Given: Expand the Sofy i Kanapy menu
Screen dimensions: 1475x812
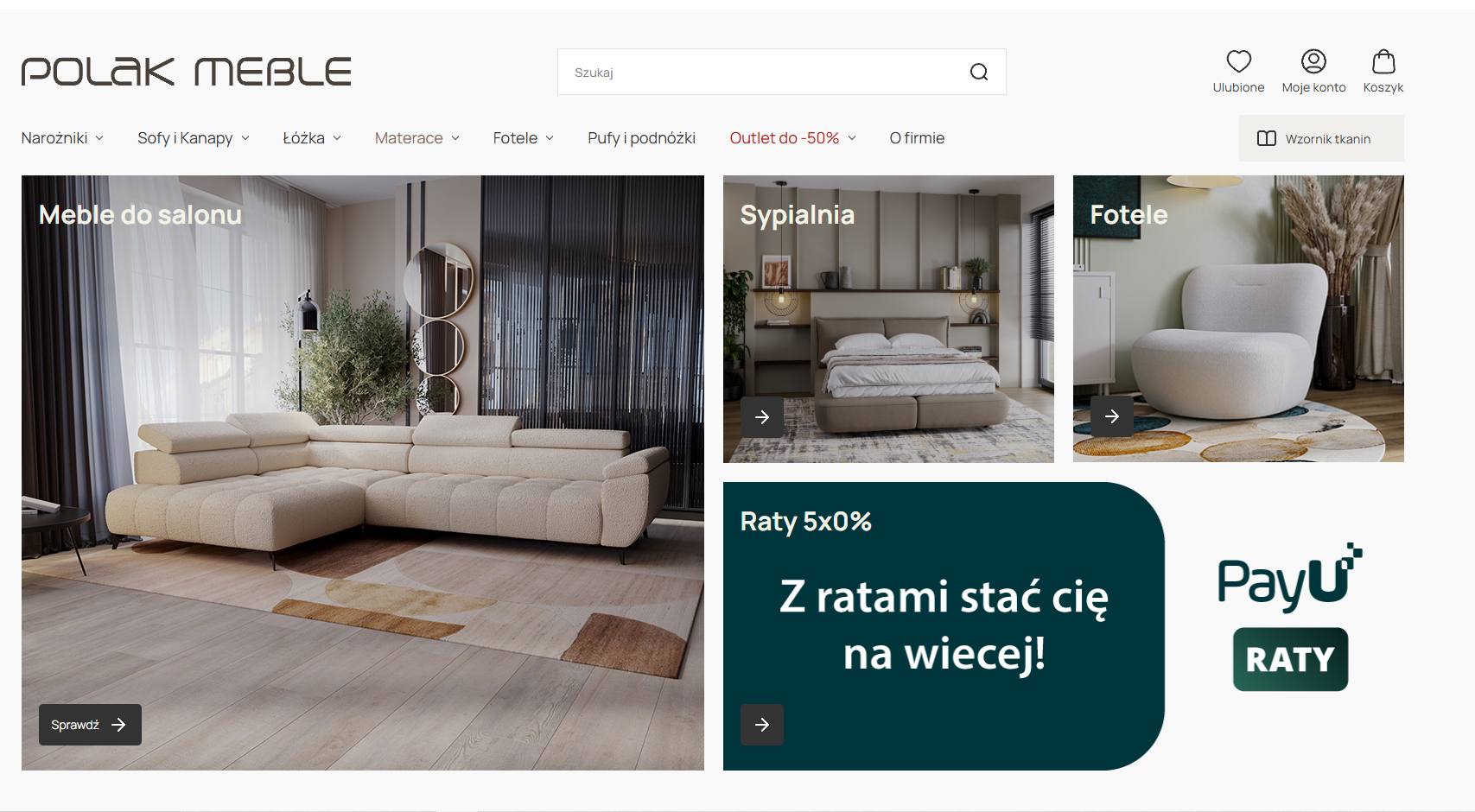Looking at the screenshot, I should 193,138.
